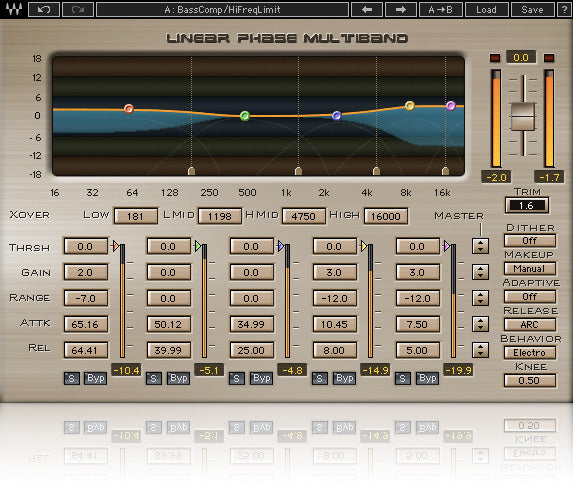Bypass the first band

coord(96,379)
